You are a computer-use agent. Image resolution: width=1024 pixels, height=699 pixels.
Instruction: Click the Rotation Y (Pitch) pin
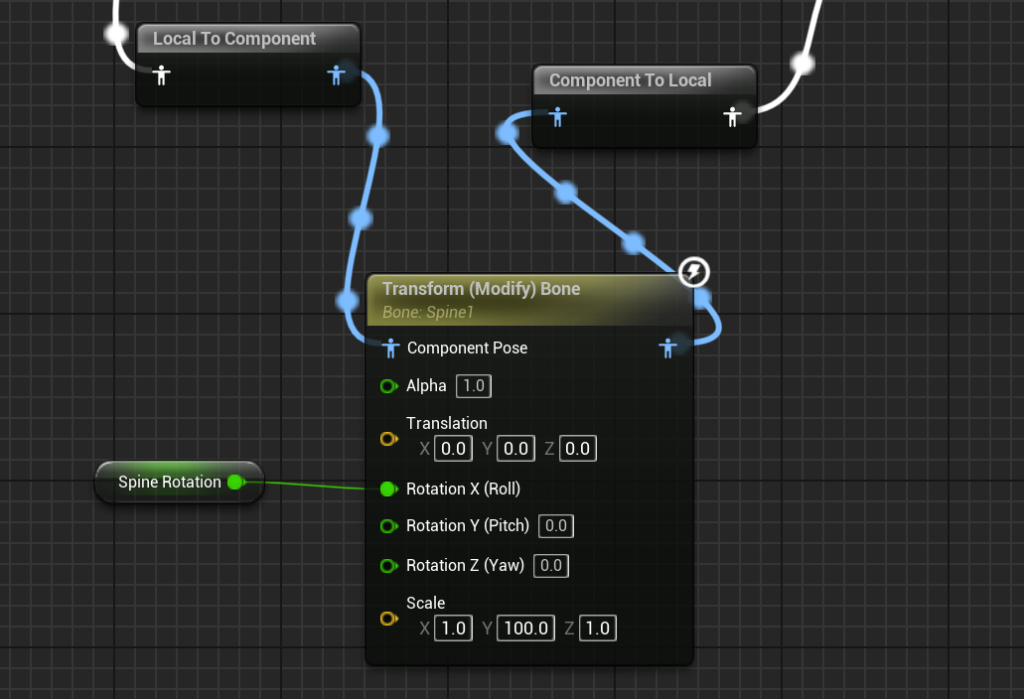388,526
